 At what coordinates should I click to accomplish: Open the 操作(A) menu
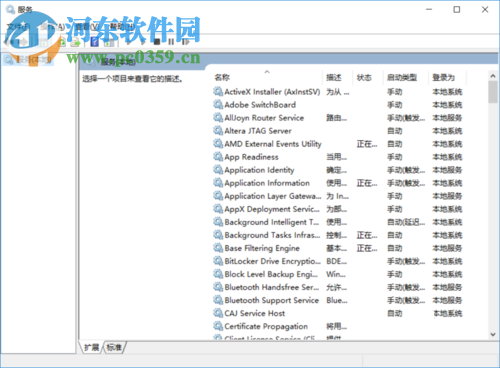[53, 27]
